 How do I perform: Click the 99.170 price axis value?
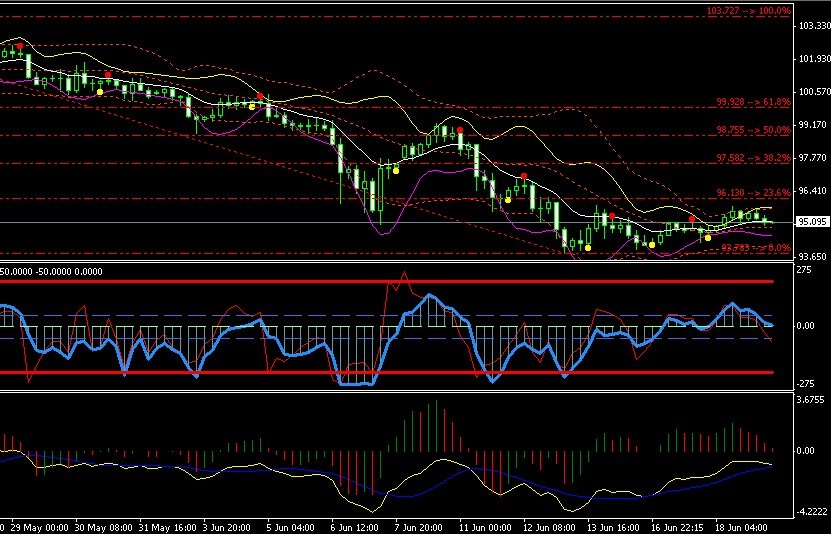pyautogui.click(x=812, y=124)
